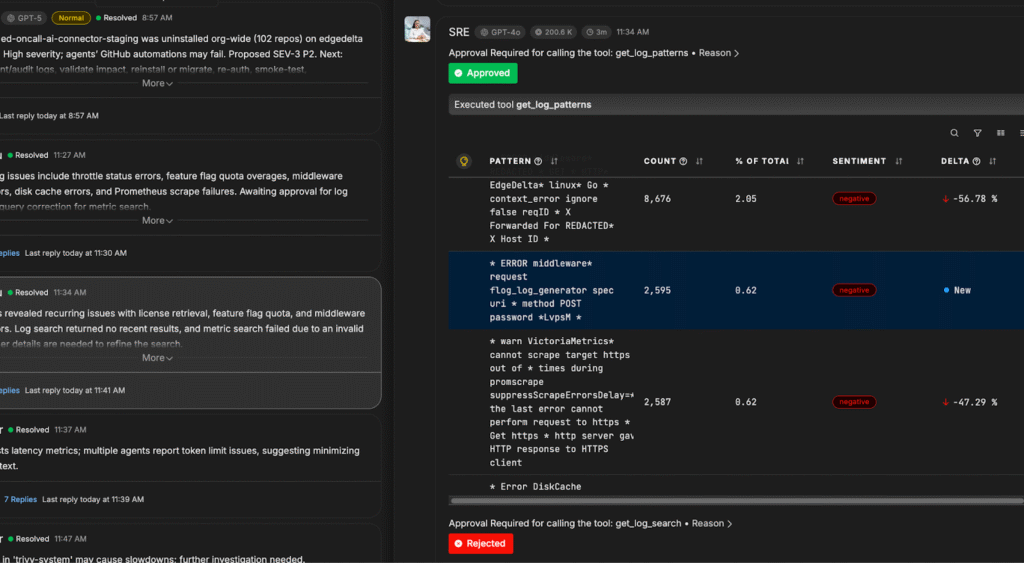Click the SRE agent avatar picture
The height and width of the screenshot is (563, 1024).
tap(417, 30)
